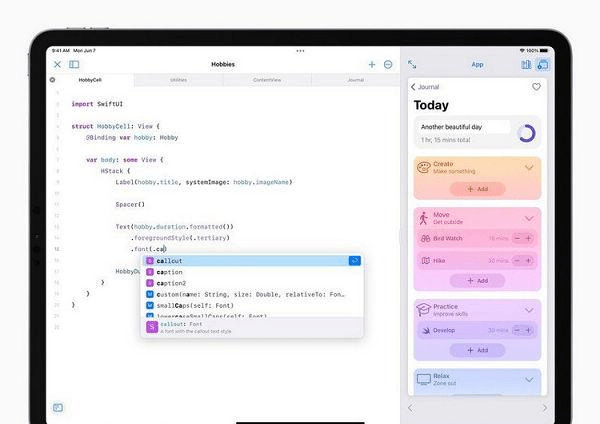Add an activity in the Move section
The width and height of the screenshot is (600, 424).
pos(477,281)
